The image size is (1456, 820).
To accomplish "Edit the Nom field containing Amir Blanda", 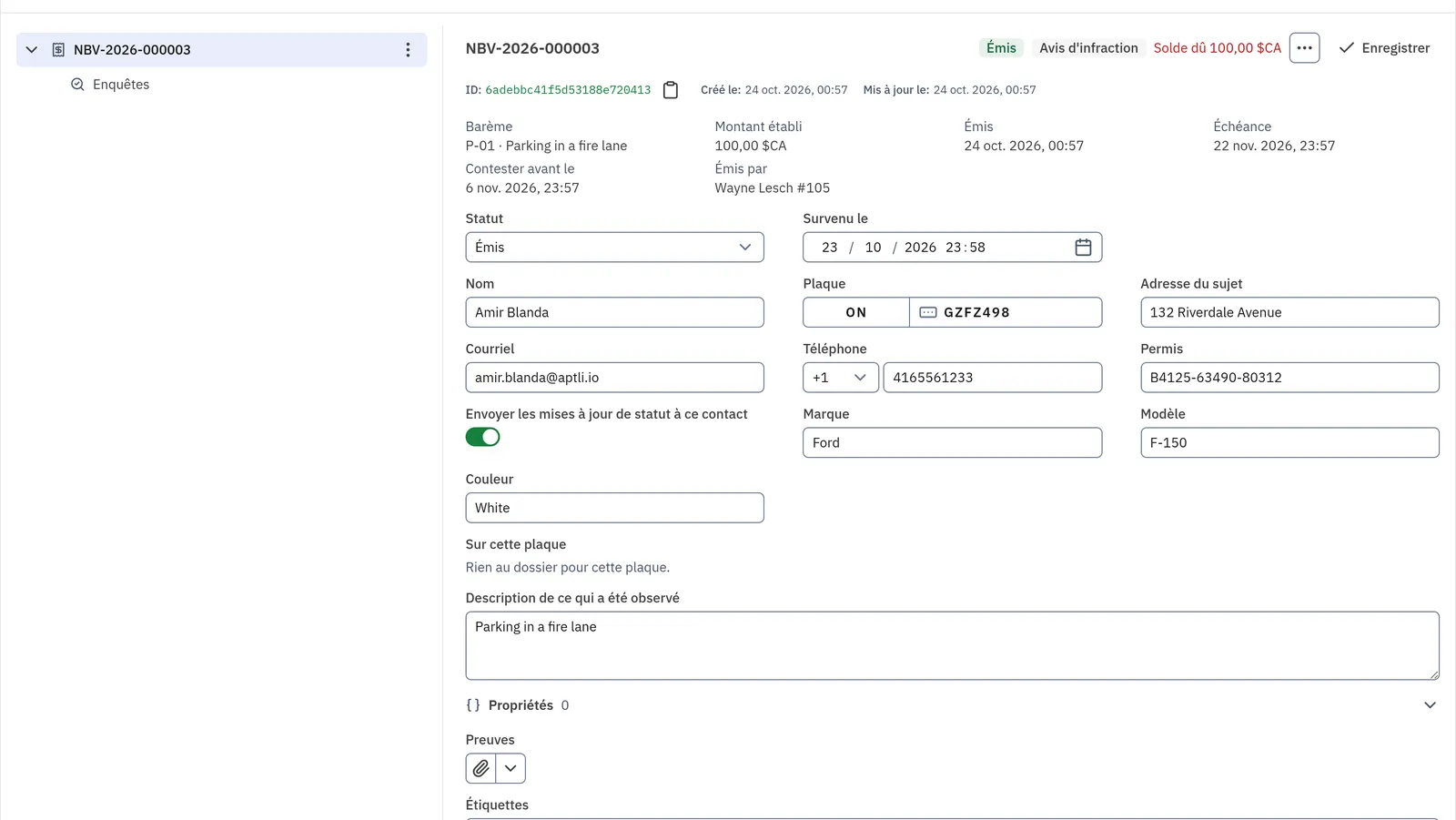I will coord(614,312).
